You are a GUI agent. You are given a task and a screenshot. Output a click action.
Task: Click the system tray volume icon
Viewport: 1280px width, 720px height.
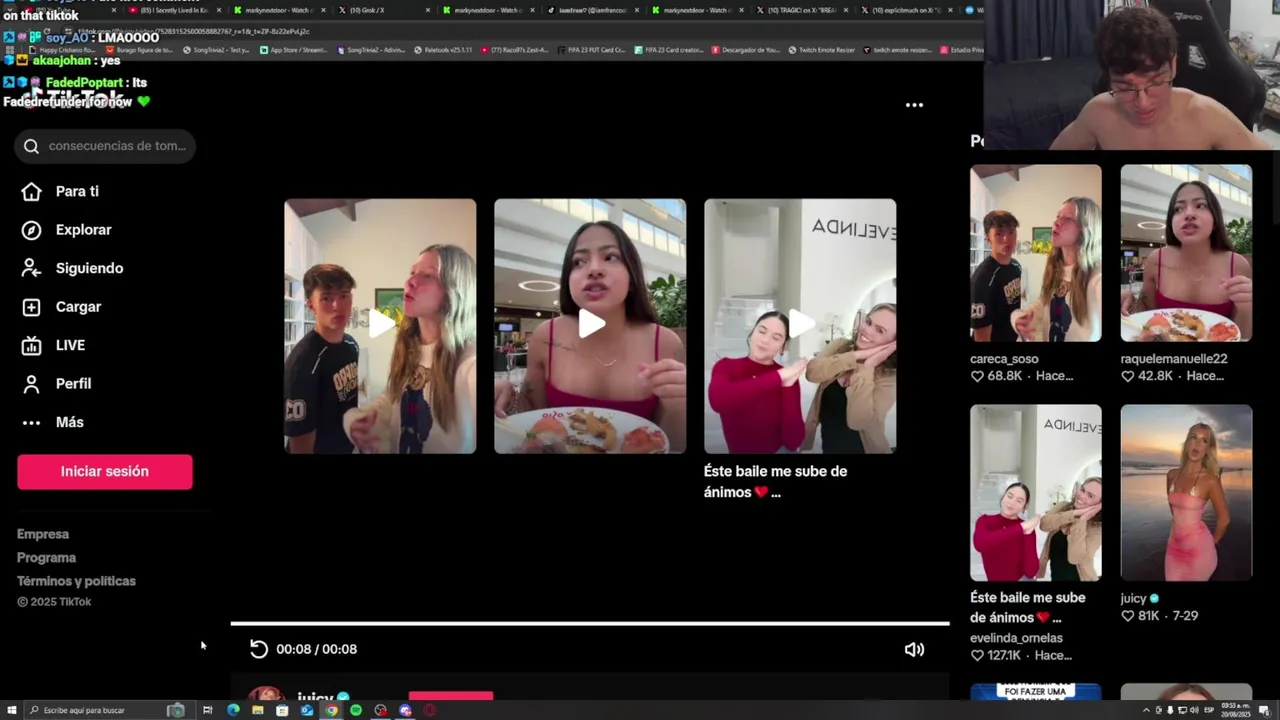click(1194, 710)
